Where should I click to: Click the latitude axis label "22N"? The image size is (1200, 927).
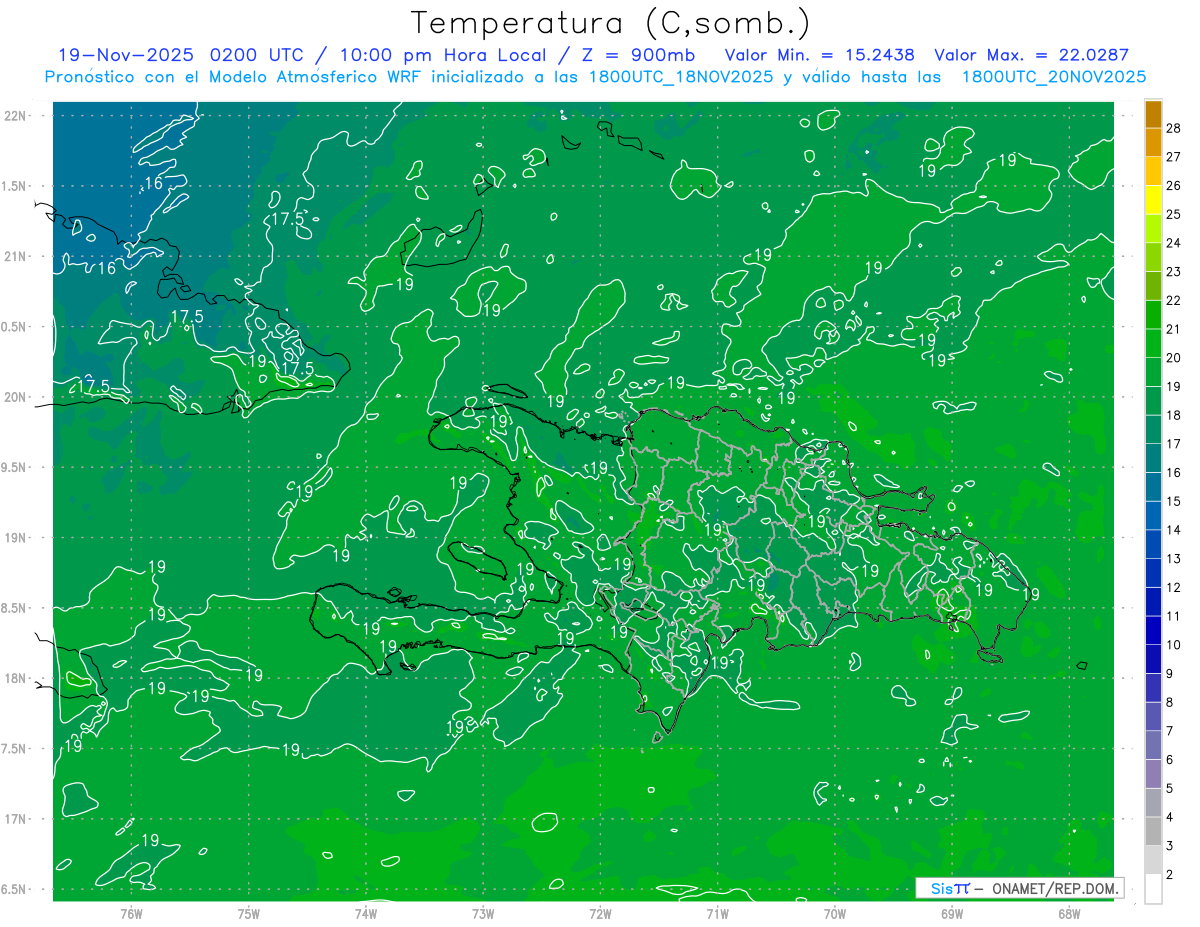tap(15, 116)
